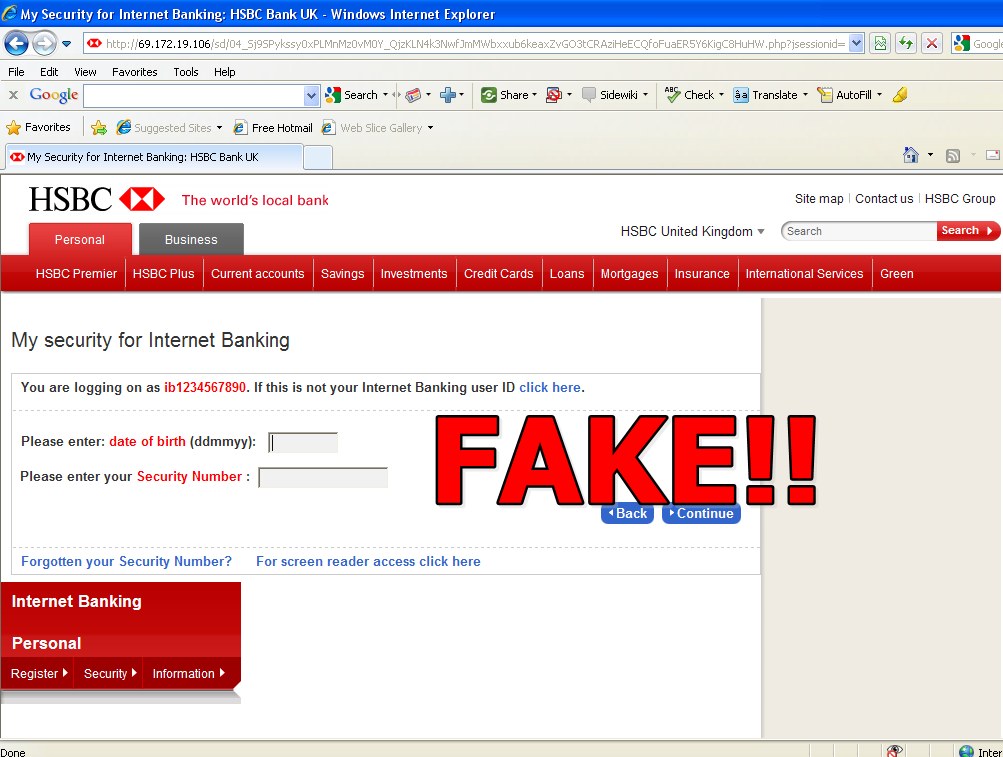Click the Free Hotmail favorites link
The image size is (1003, 757).
click(x=273, y=127)
